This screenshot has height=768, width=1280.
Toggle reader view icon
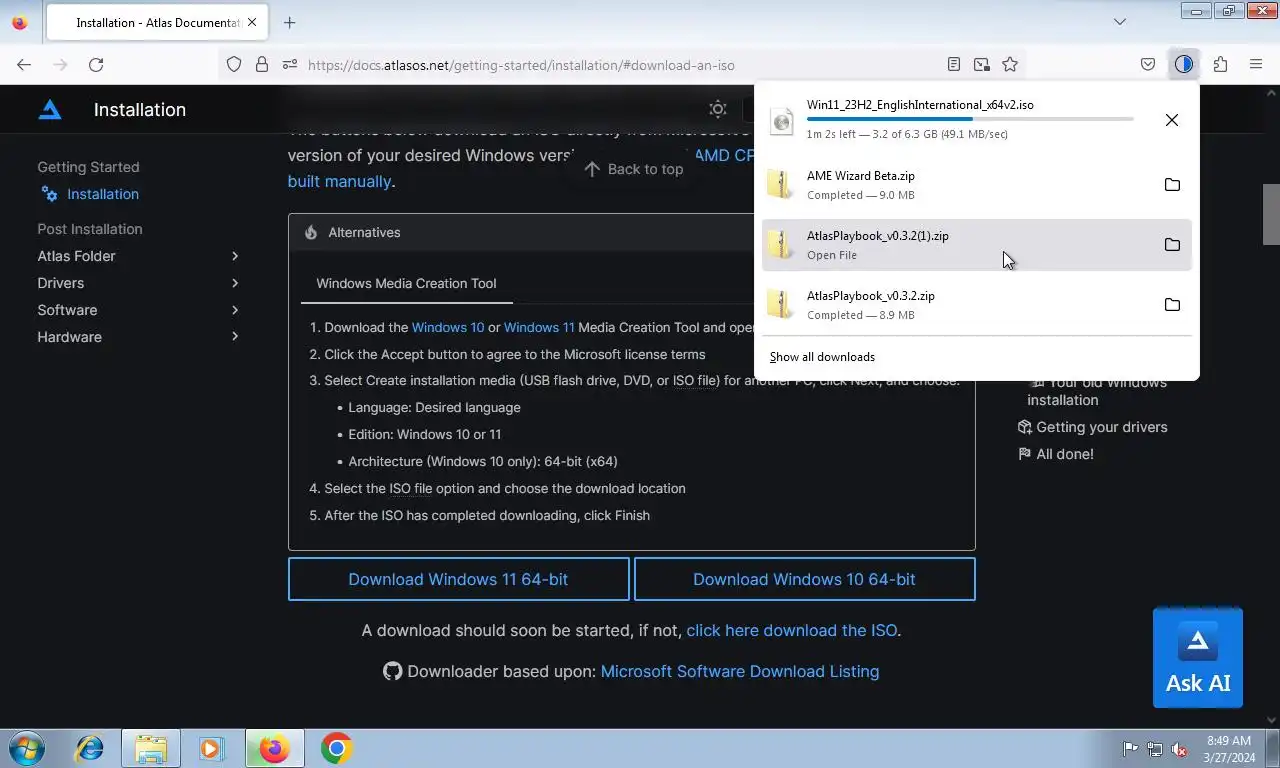pos(954,64)
